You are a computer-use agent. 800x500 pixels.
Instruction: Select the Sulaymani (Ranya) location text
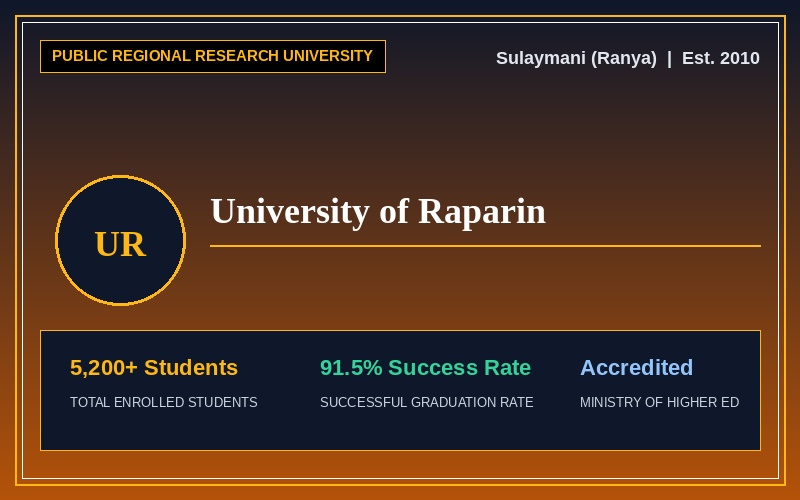coord(576,58)
